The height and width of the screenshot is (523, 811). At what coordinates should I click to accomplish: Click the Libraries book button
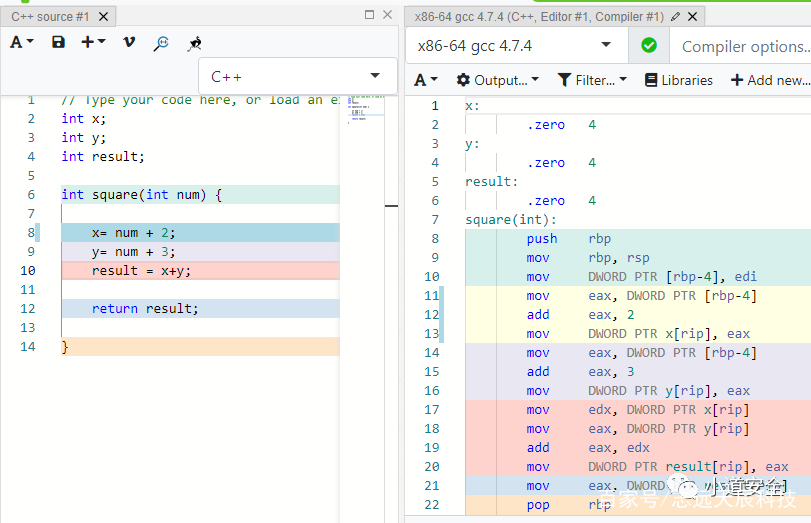click(679, 80)
